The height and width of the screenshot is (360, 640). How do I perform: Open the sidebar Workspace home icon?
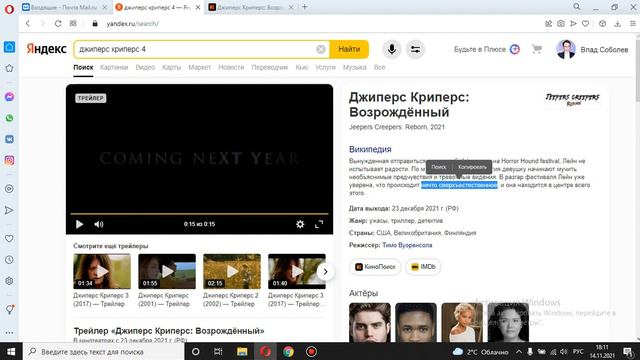(9, 47)
